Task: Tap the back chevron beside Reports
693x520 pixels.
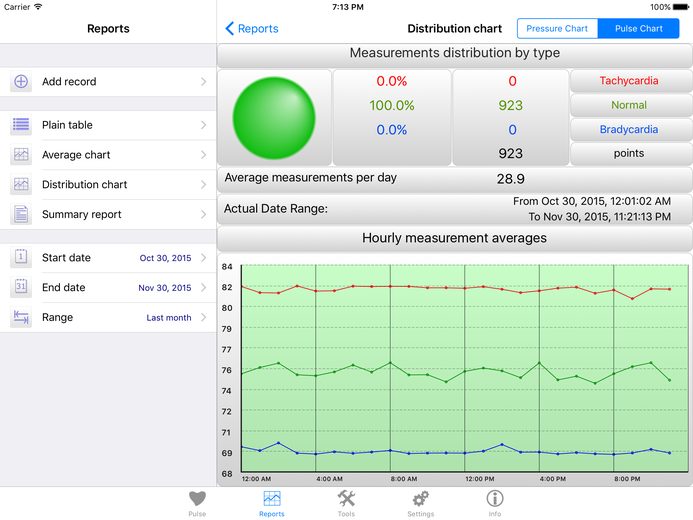Action: pyautogui.click(x=229, y=28)
